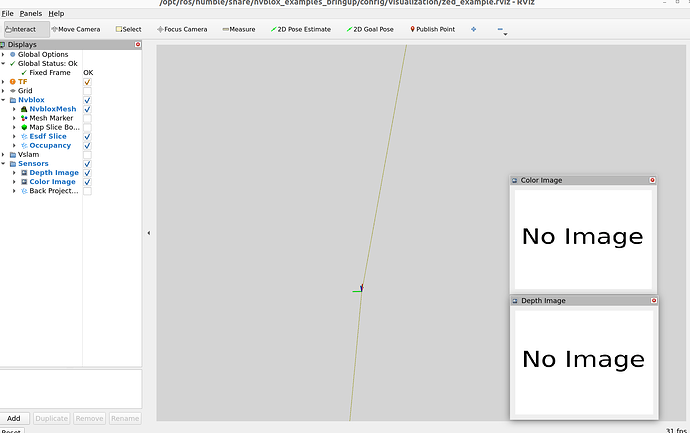Enable the Map Slice Bounds checkbox
This screenshot has width=690, height=433.
(87, 128)
